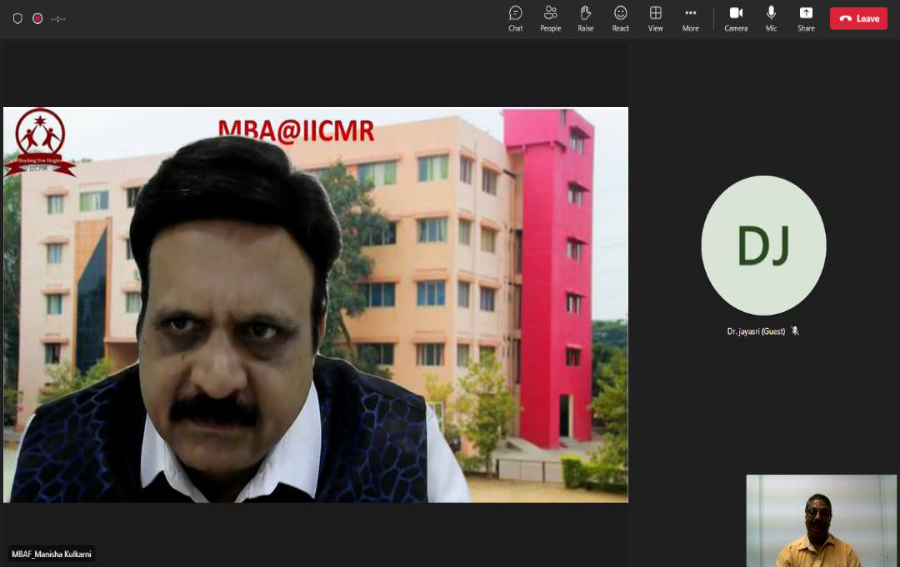The image size is (900, 567).
Task: Toggle the Mic mute
Action: click(x=771, y=18)
